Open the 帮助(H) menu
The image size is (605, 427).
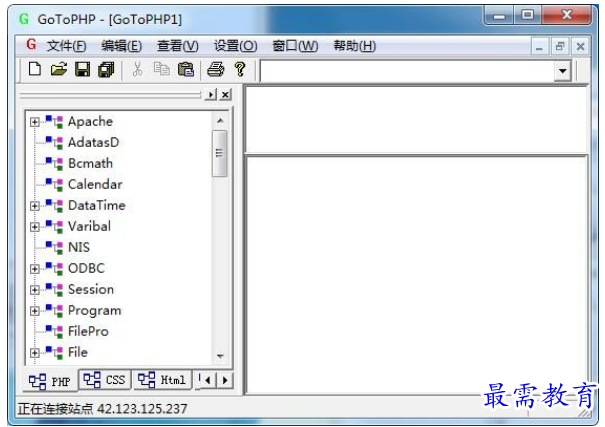pos(355,46)
